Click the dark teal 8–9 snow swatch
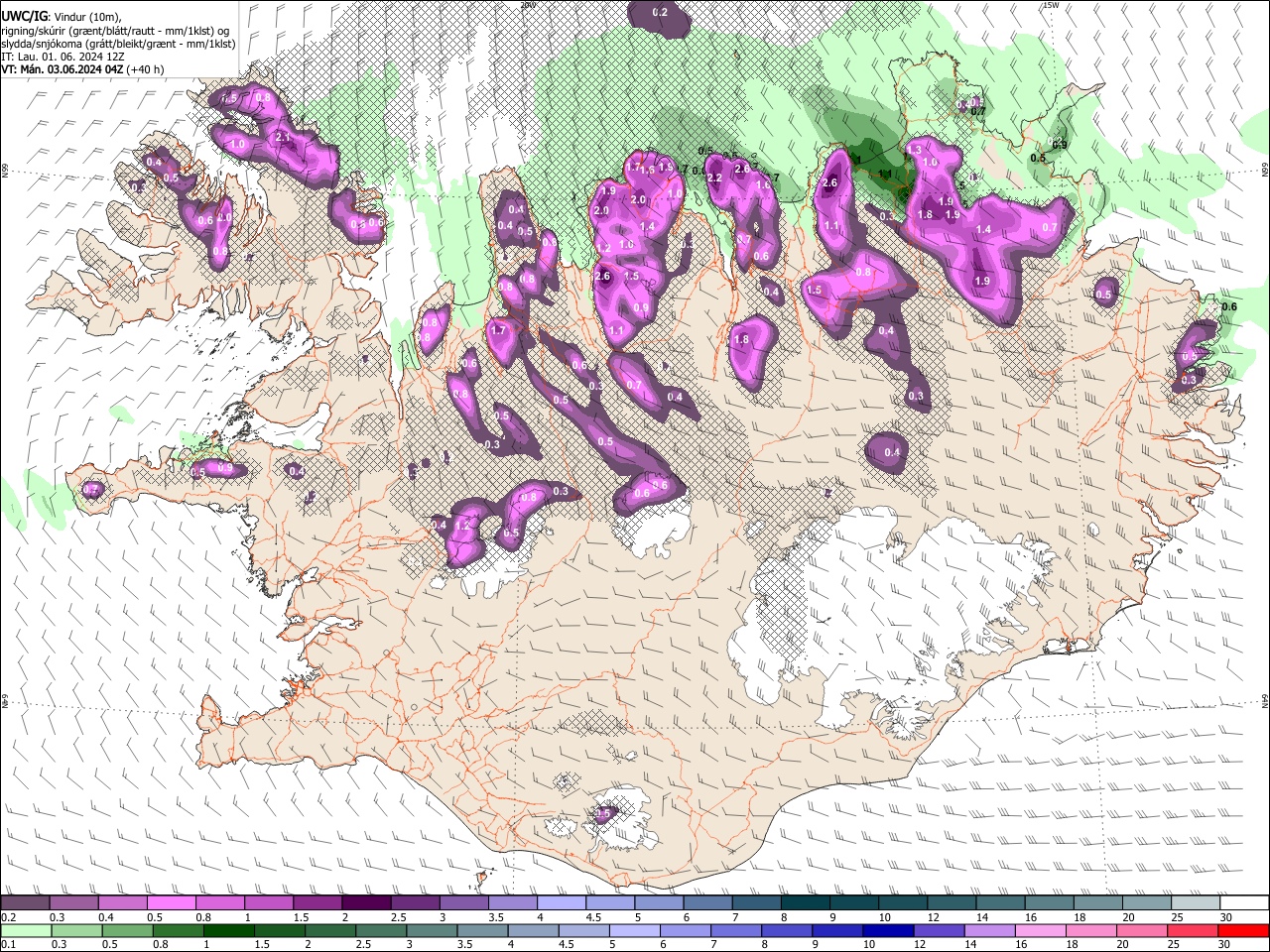The height and width of the screenshot is (952, 1270). click(x=806, y=903)
